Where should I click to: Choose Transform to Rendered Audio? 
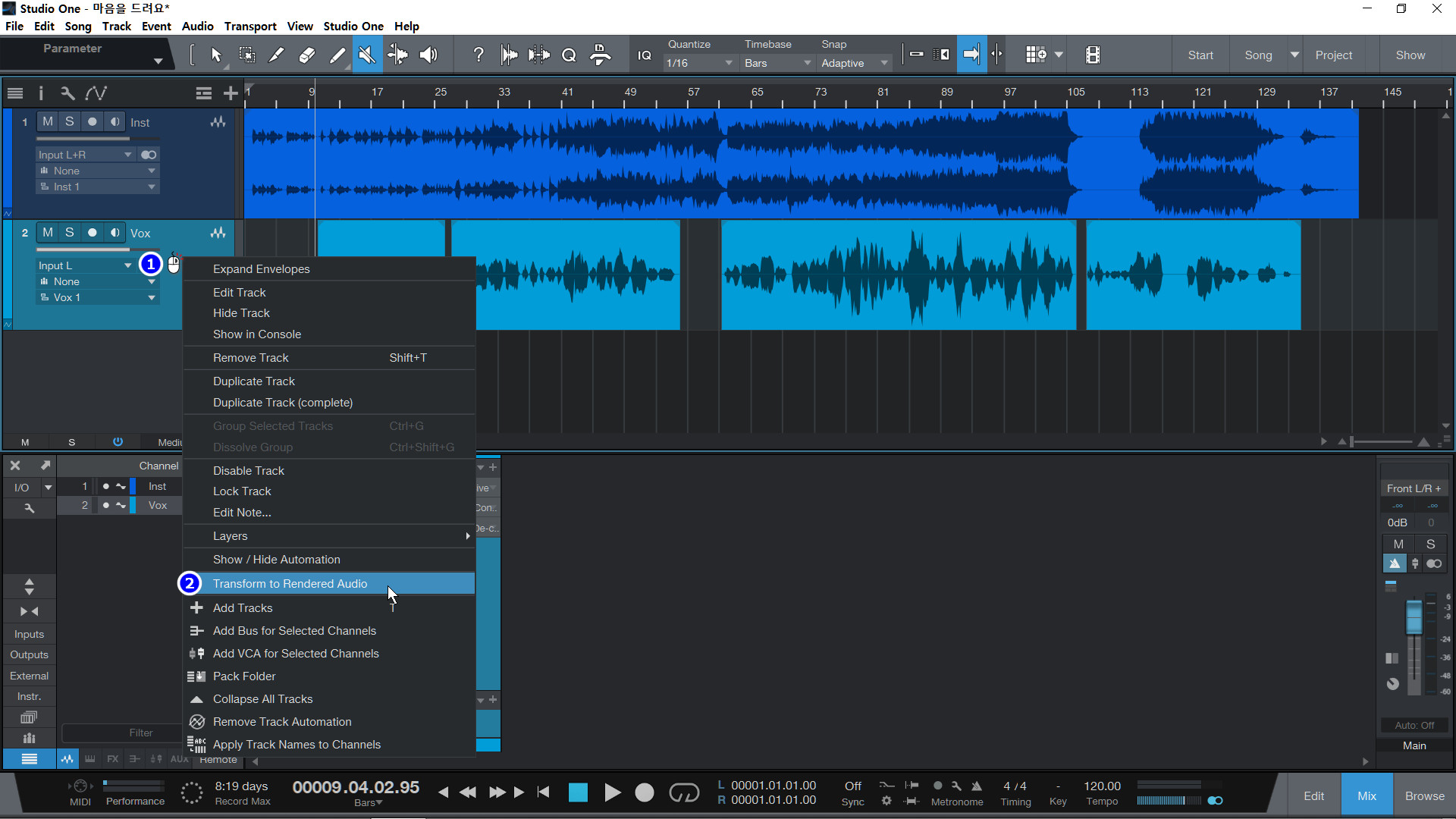(290, 583)
